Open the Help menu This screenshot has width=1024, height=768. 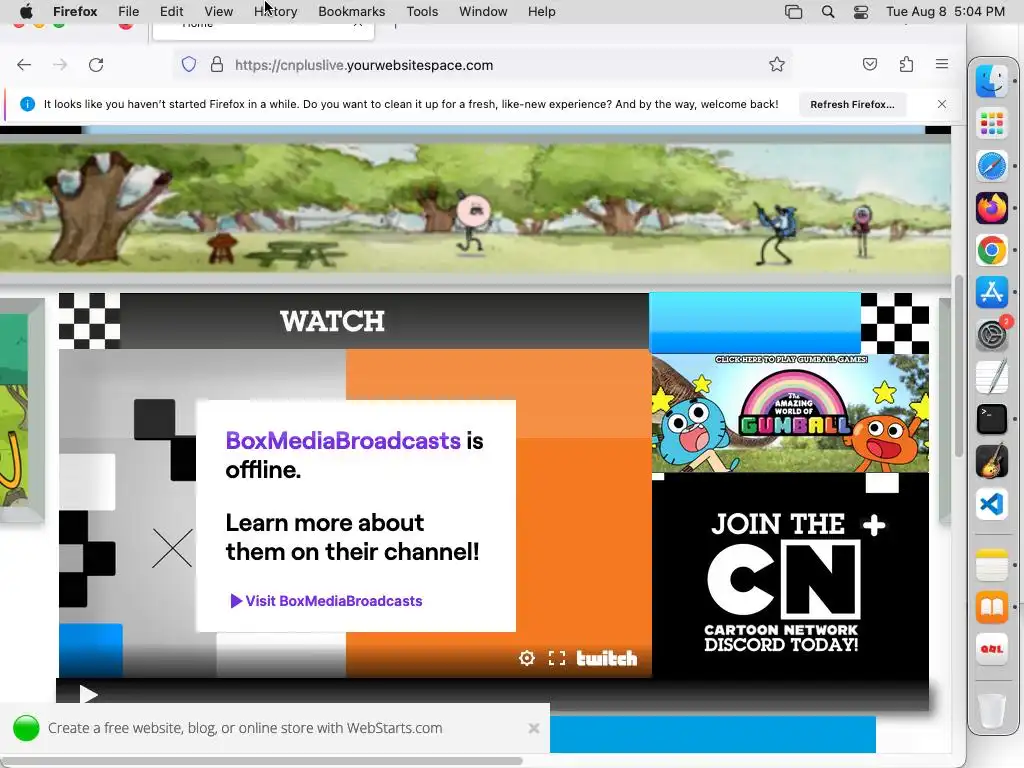(x=541, y=11)
